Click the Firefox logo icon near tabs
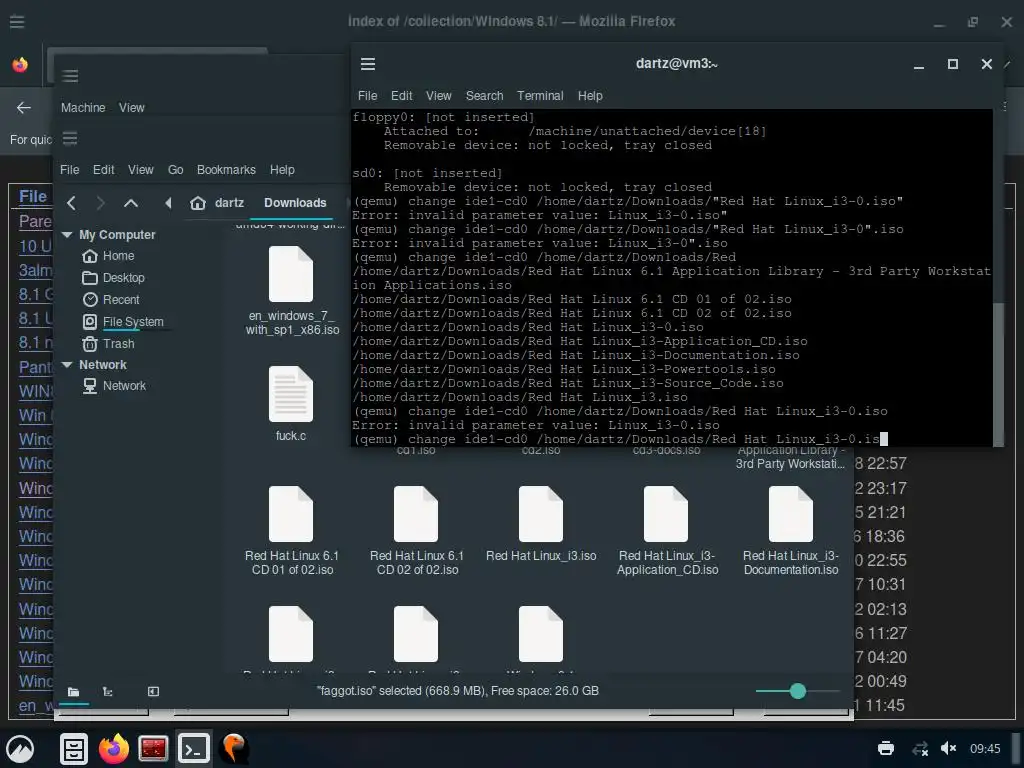Viewport: 1024px width, 768px height. (x=20, y=65)
